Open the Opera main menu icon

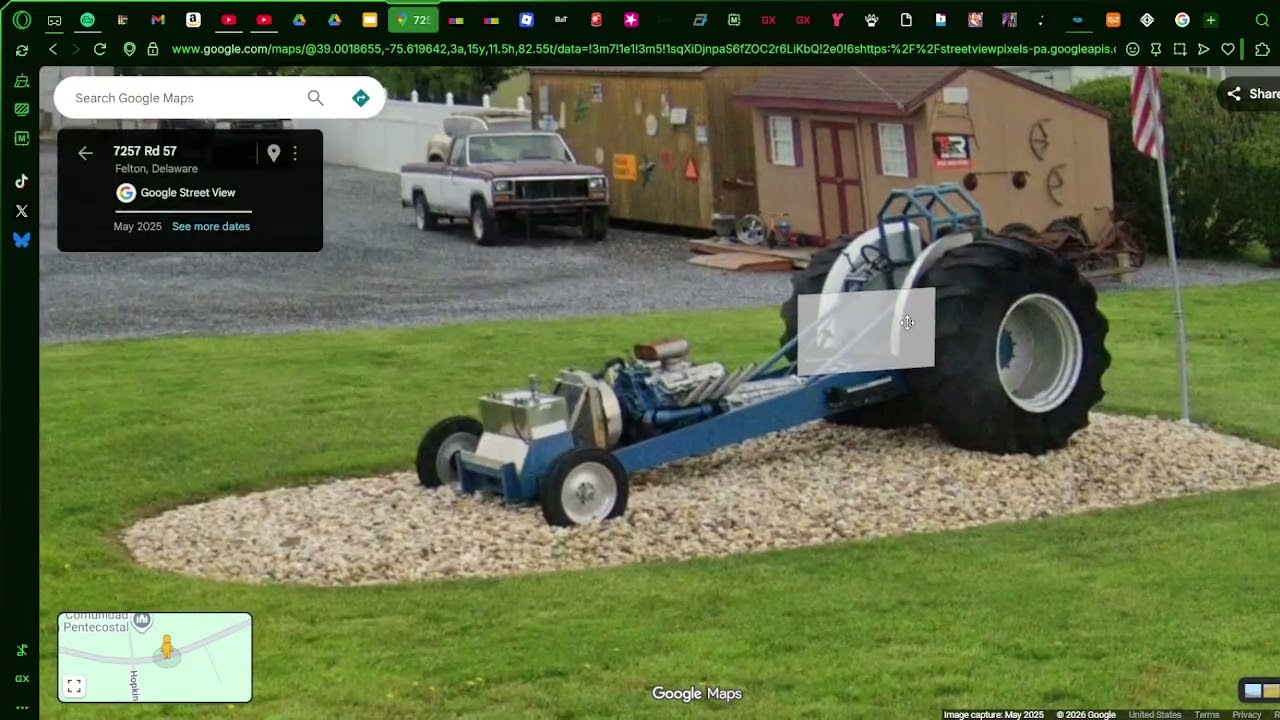(x=22, y=20)
